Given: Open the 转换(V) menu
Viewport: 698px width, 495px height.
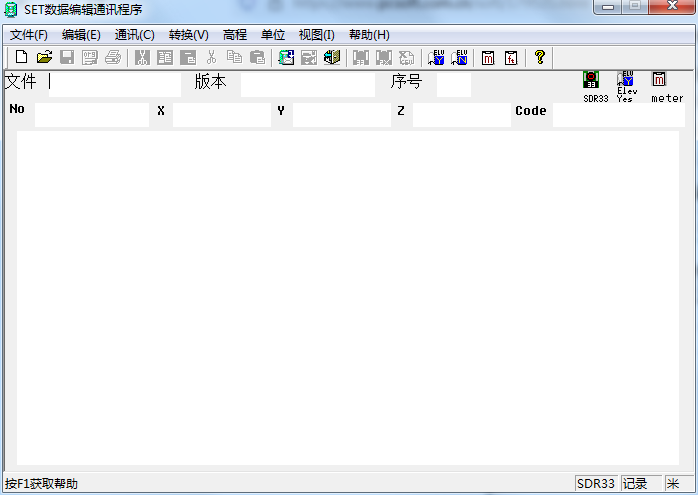Looking at the screenshot, I should (188, 35).
